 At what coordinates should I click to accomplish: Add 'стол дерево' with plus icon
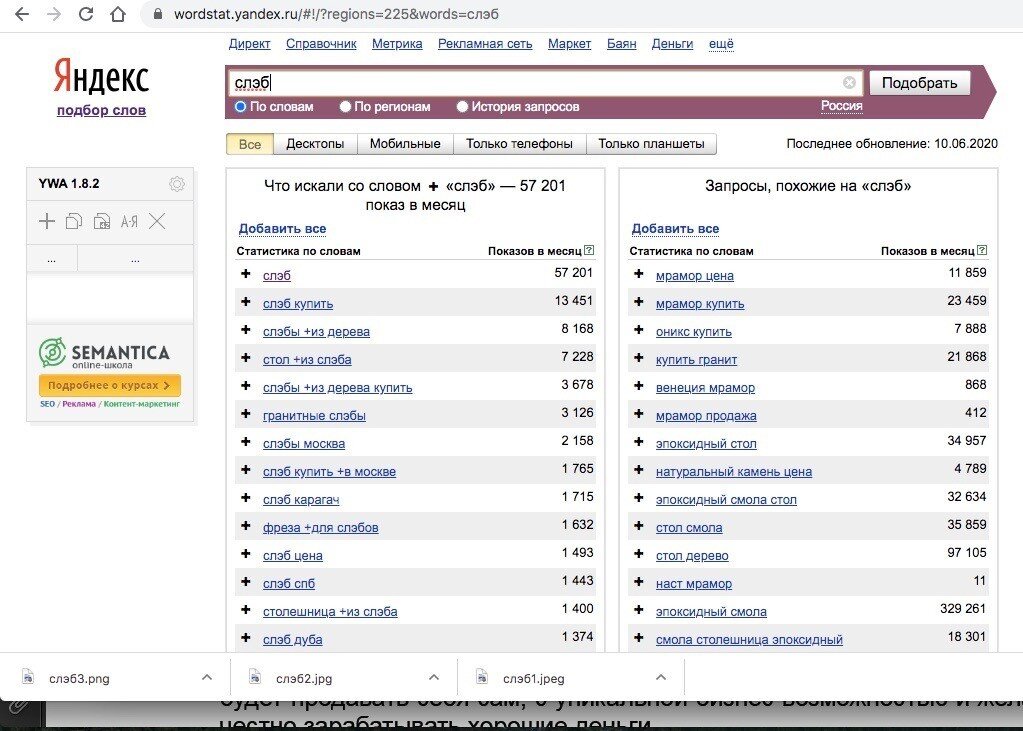[639, 554]
